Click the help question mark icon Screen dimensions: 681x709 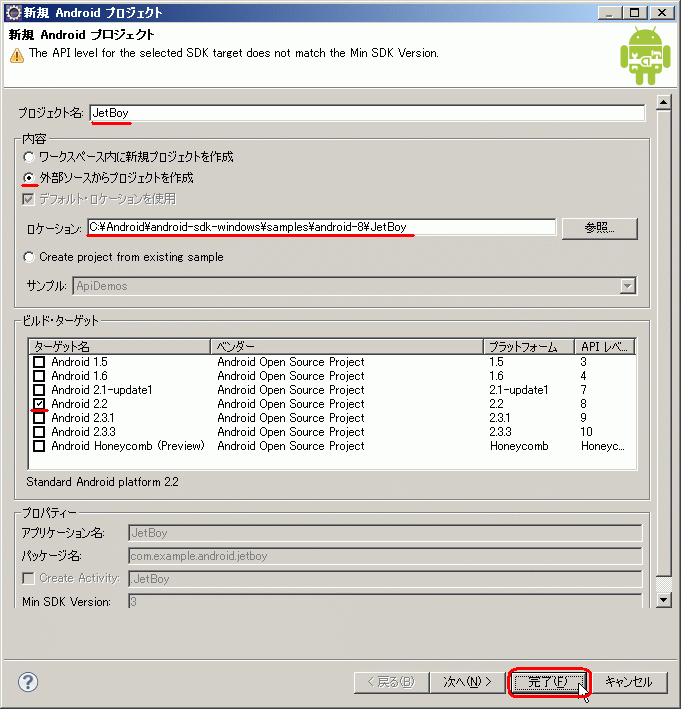click(28, 682)
